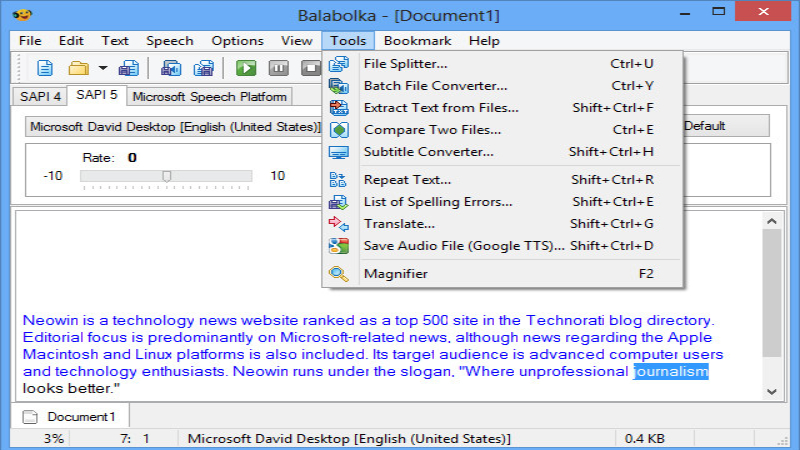Choose Subtitle Converter... entry
Image resolution: width=800 pixels, height=450 pixels.
pos(503,152)
